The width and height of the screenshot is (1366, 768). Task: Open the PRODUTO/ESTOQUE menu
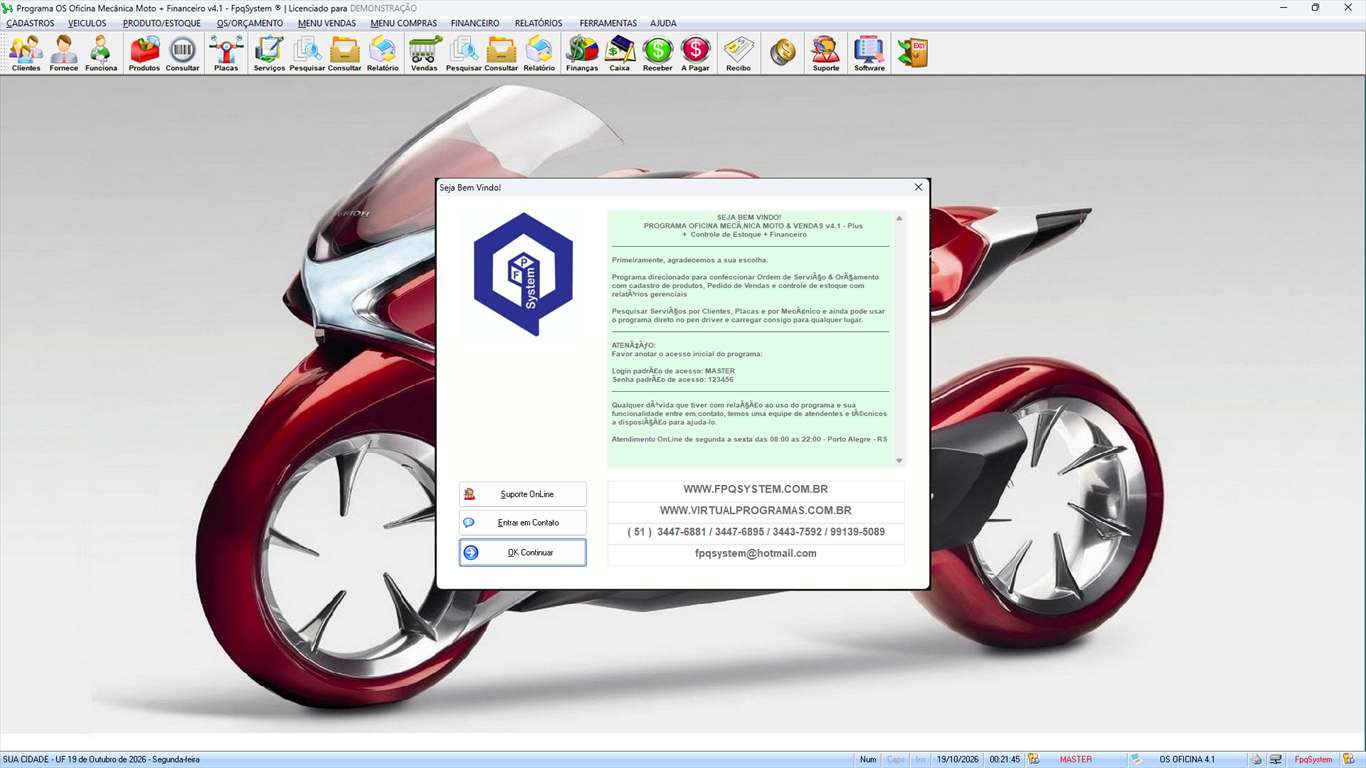click(162, 23)
